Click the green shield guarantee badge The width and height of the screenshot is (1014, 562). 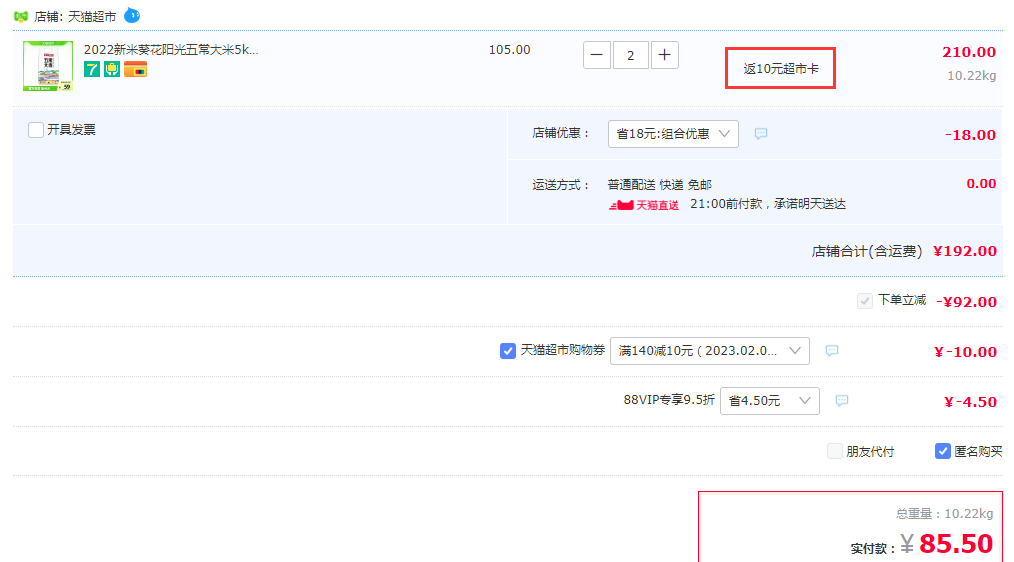click(112, 69)
